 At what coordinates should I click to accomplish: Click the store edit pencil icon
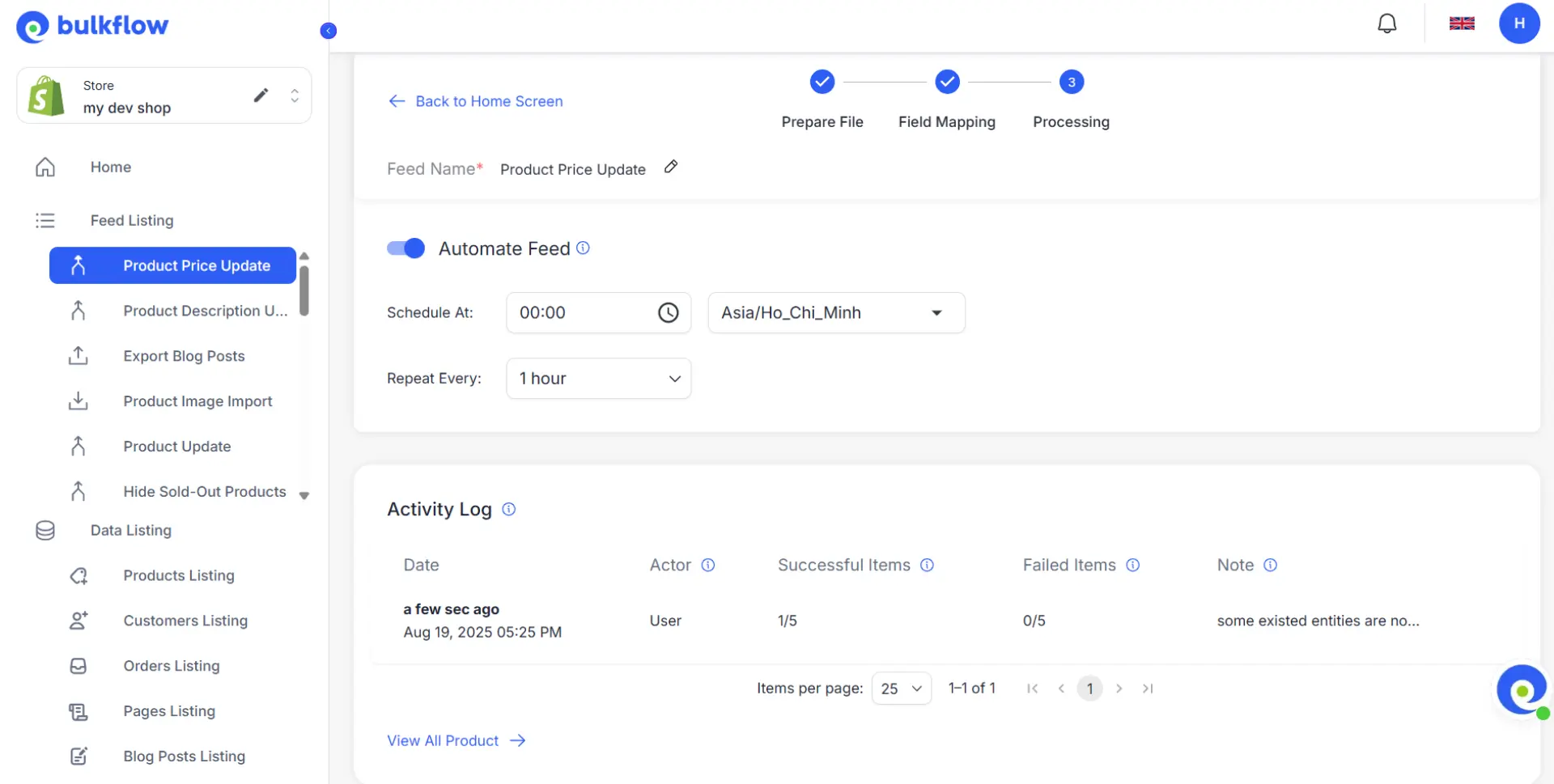point(261,95)
